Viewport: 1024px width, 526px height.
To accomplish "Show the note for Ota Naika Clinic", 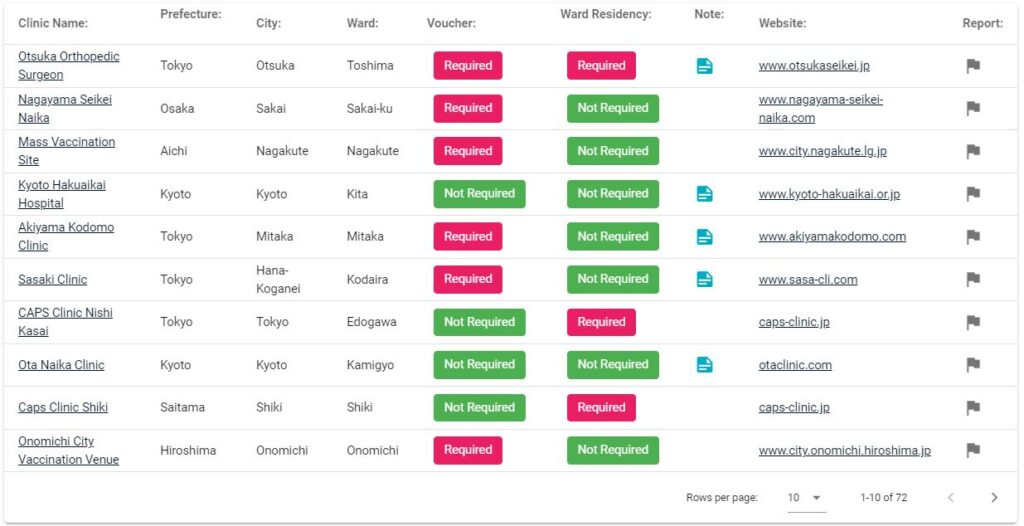I will pyautogui.click(x=704, y=365).
